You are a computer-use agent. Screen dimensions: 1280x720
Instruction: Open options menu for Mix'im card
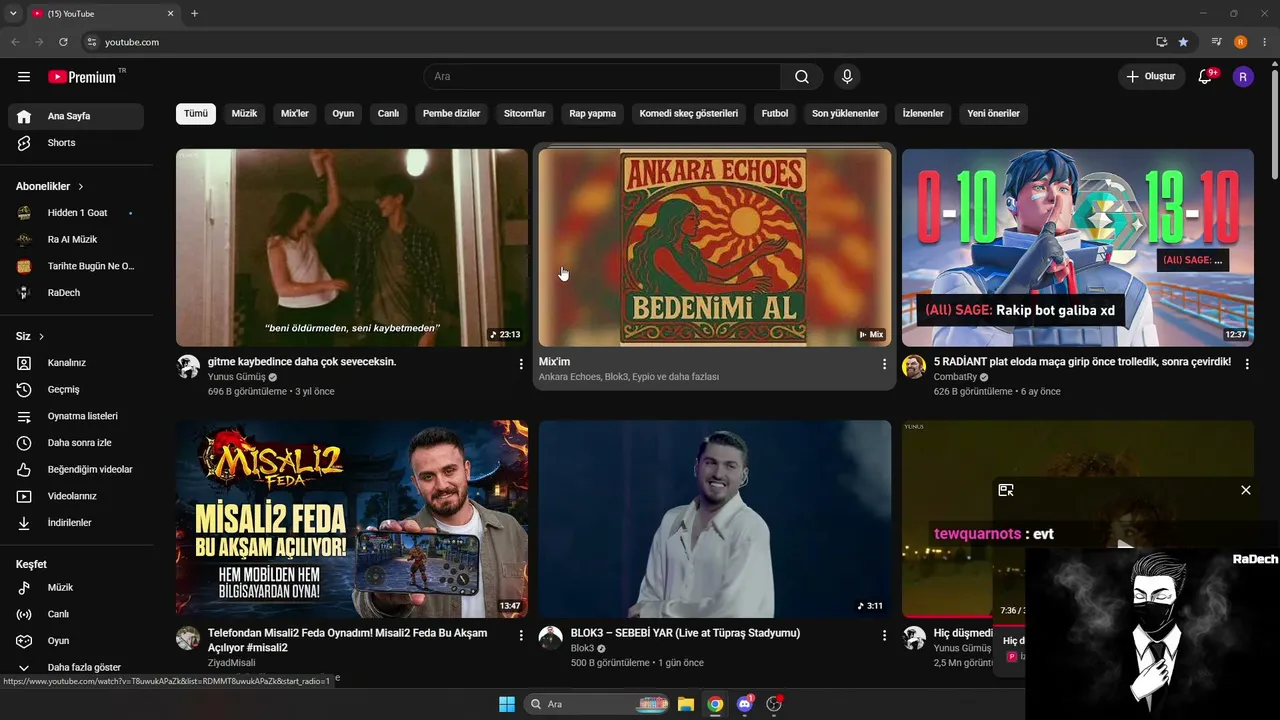pyautogui.click(x=884, y=365)
